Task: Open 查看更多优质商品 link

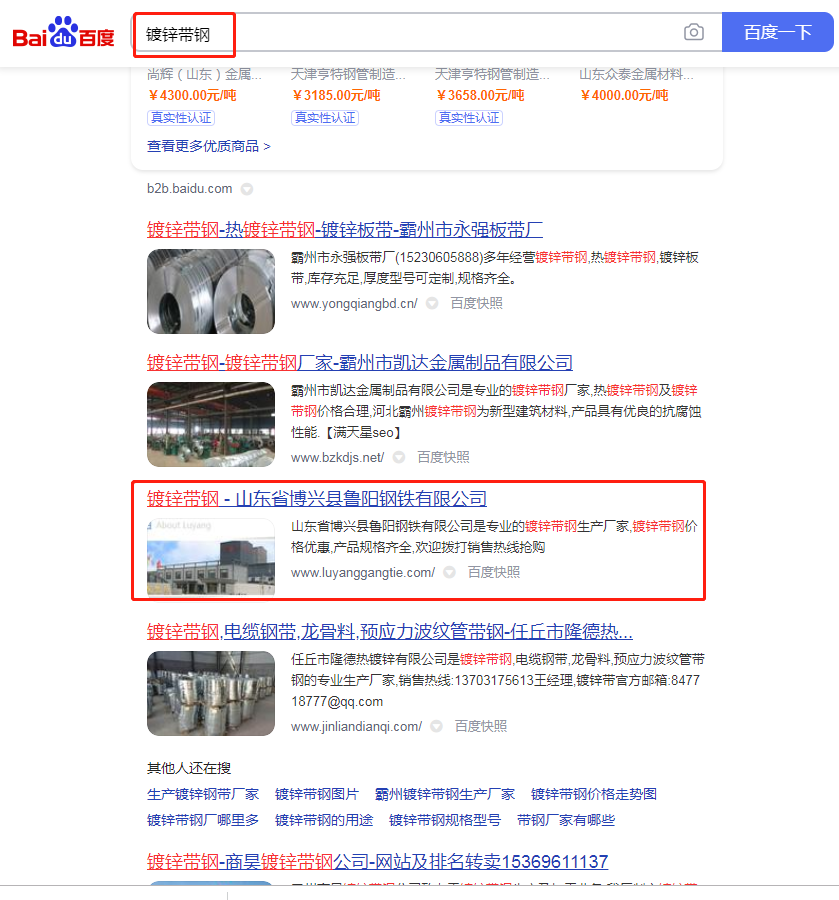Action: coord(208,146)
